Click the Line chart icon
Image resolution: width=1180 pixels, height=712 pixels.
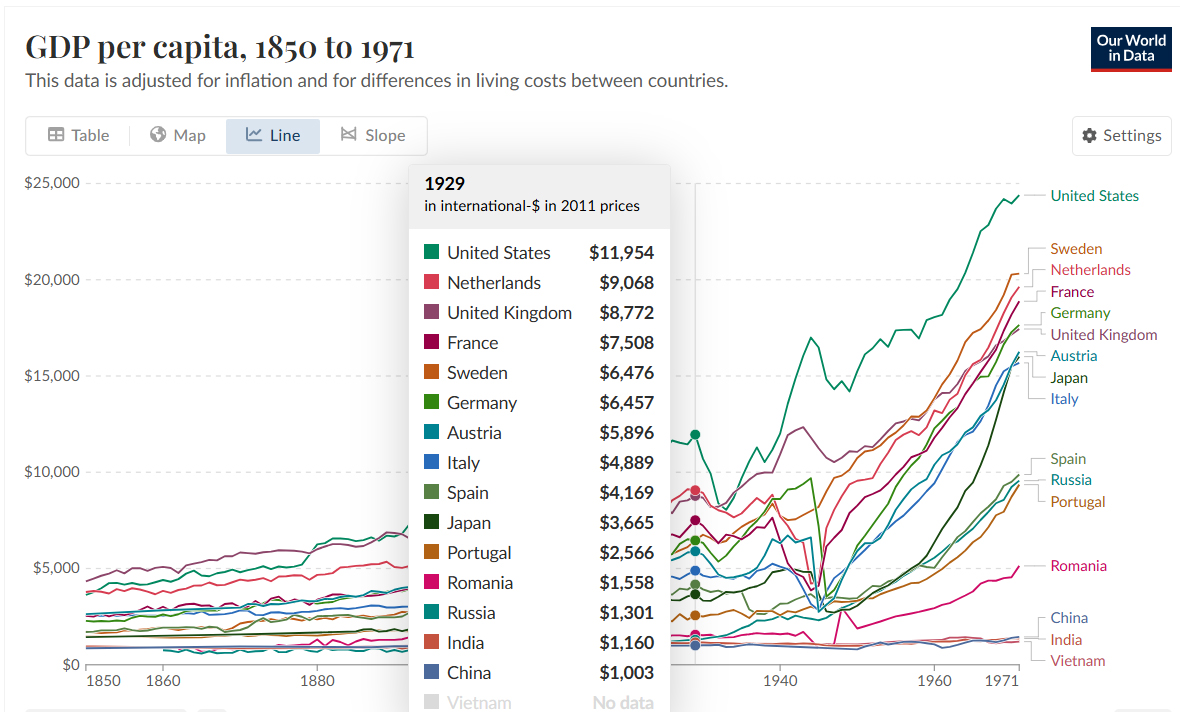coord(254,135)
